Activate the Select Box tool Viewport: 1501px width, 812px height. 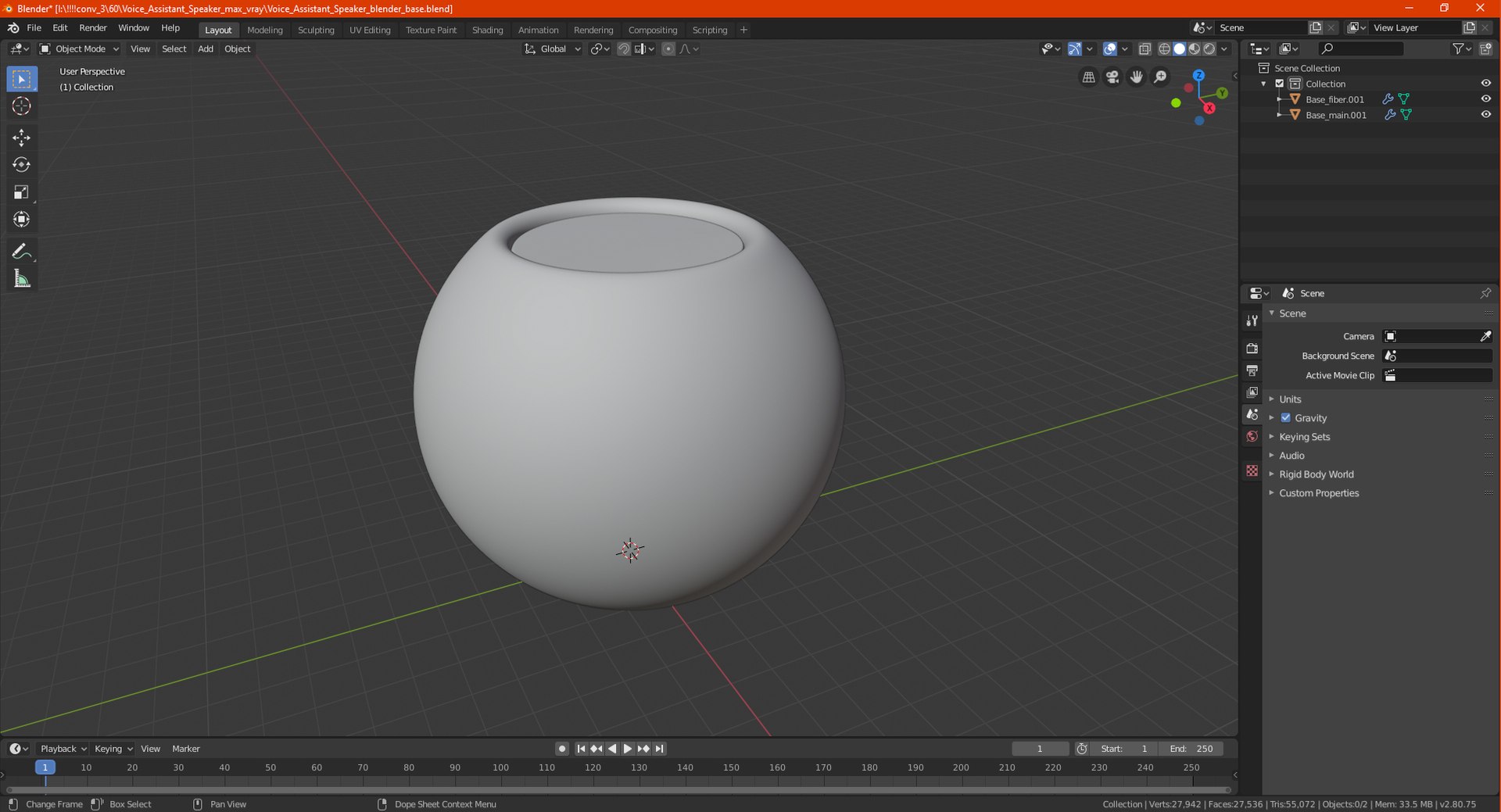click(21, 79)
